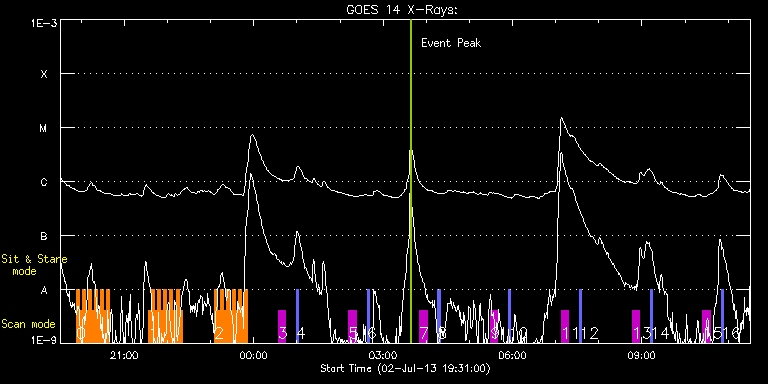The image size is (768, 384).
Task: Click the 'Event Peak' text label
Action: click(x=451, y=43)
